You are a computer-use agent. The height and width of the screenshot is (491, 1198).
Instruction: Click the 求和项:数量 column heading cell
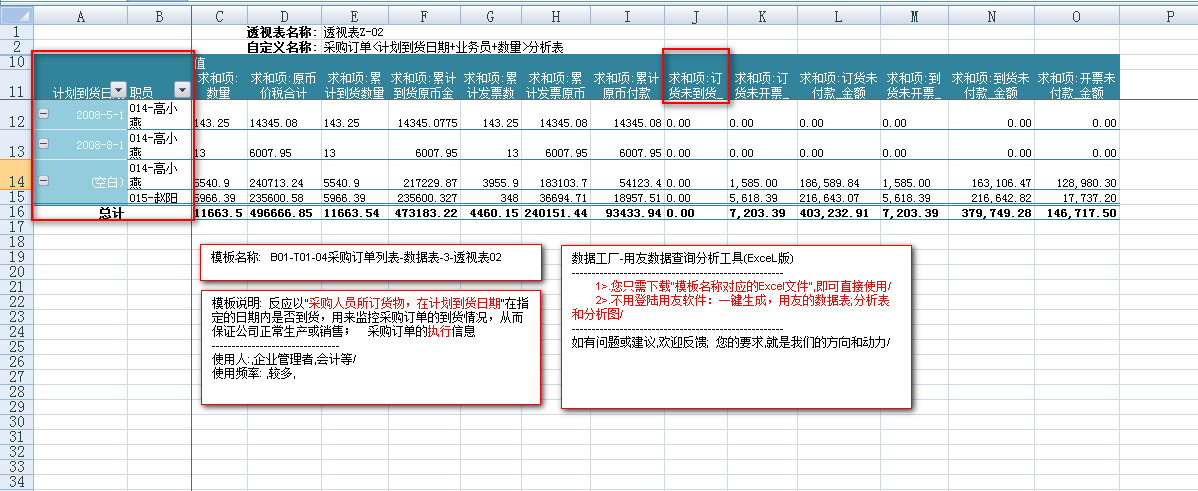click(219, 84)
